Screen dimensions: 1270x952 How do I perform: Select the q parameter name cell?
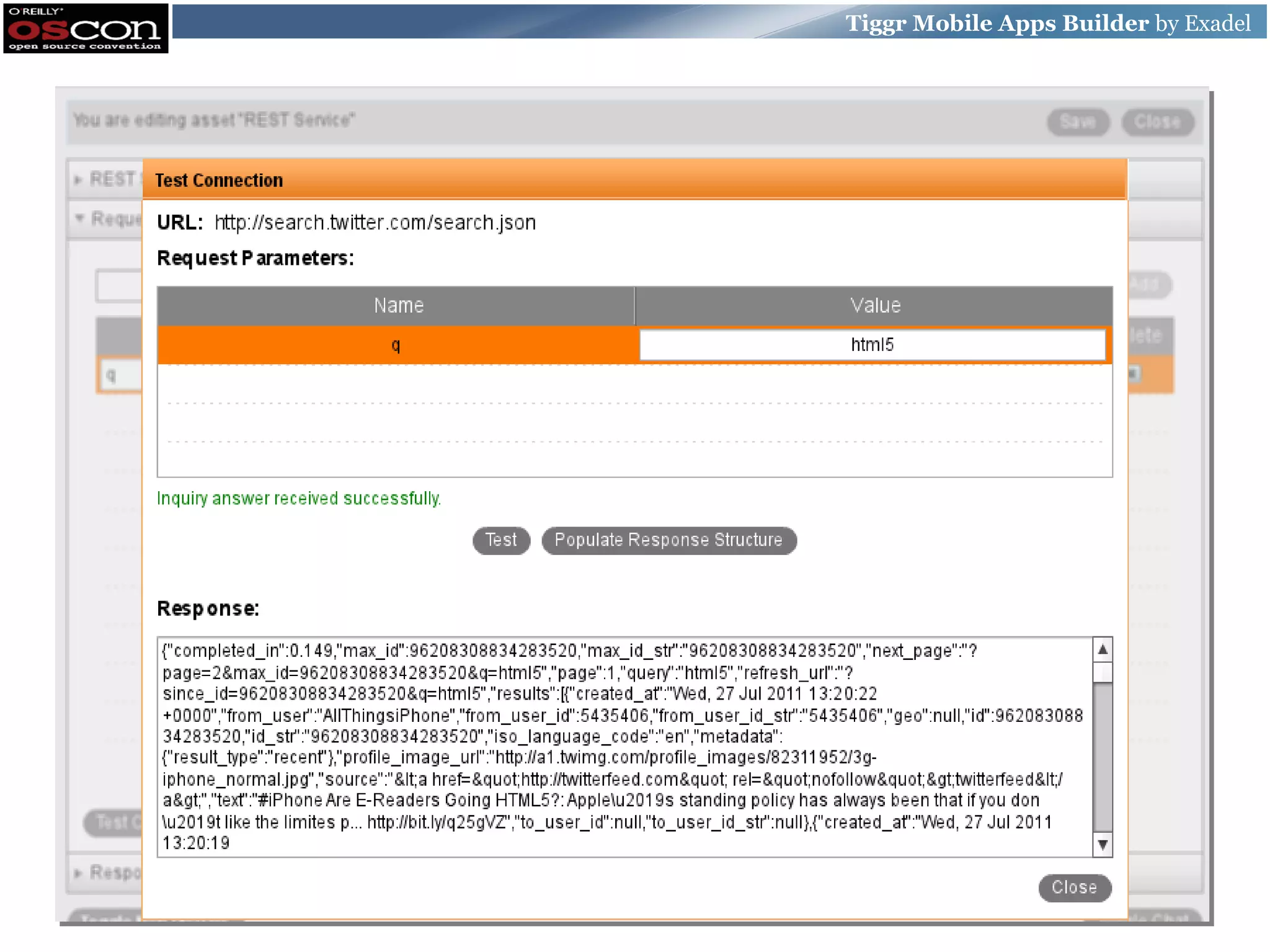tap(397, 345)
